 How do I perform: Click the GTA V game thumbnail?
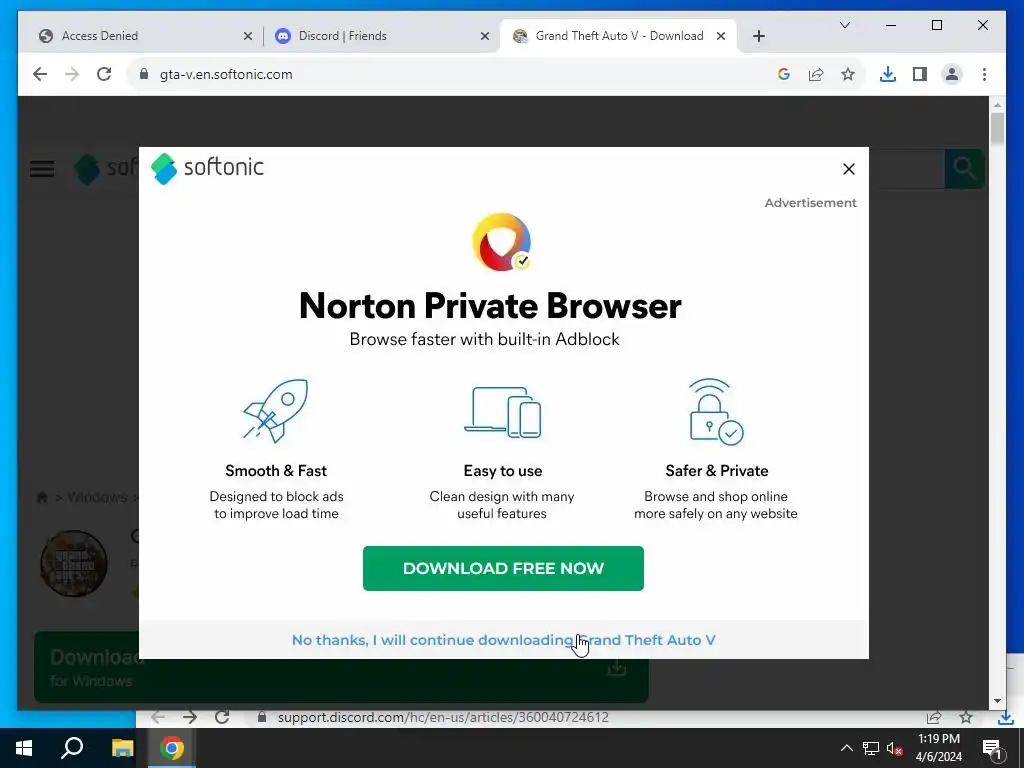[x=73, y=563]
